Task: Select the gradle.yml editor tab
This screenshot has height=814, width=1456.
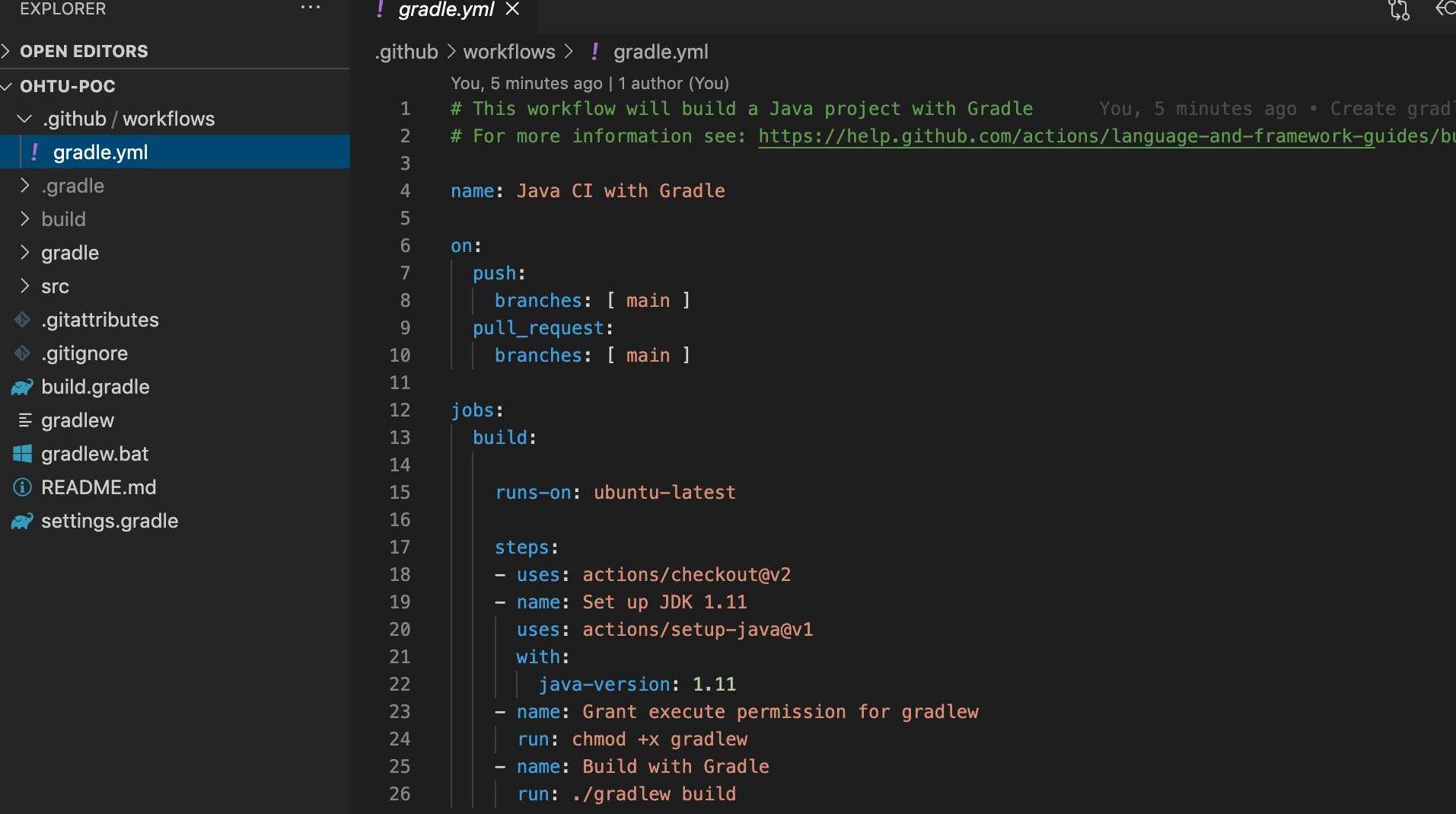Action: (446, 10)
